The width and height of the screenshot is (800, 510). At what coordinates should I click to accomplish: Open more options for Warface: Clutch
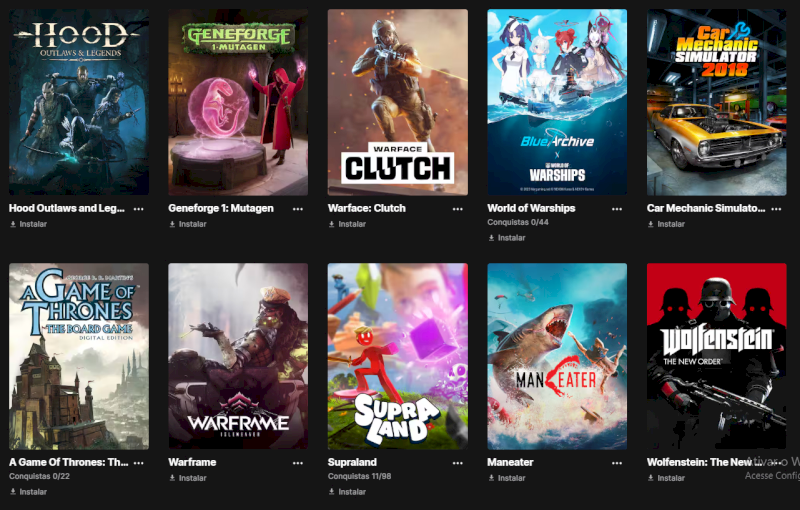pyautogui.click(x=458, y=209)
